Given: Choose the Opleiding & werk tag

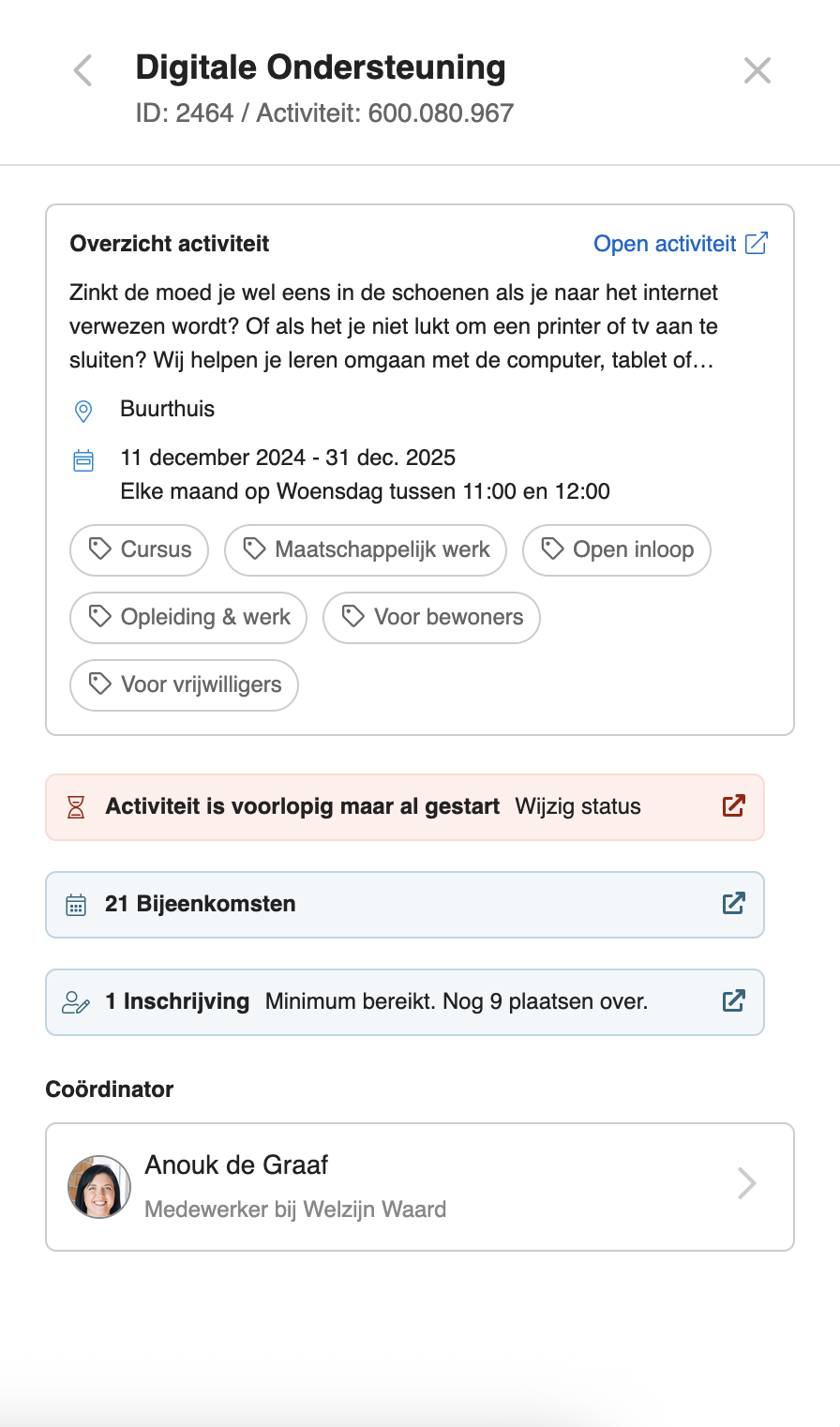Looking at the screenshot, I should tap(188, 617).
